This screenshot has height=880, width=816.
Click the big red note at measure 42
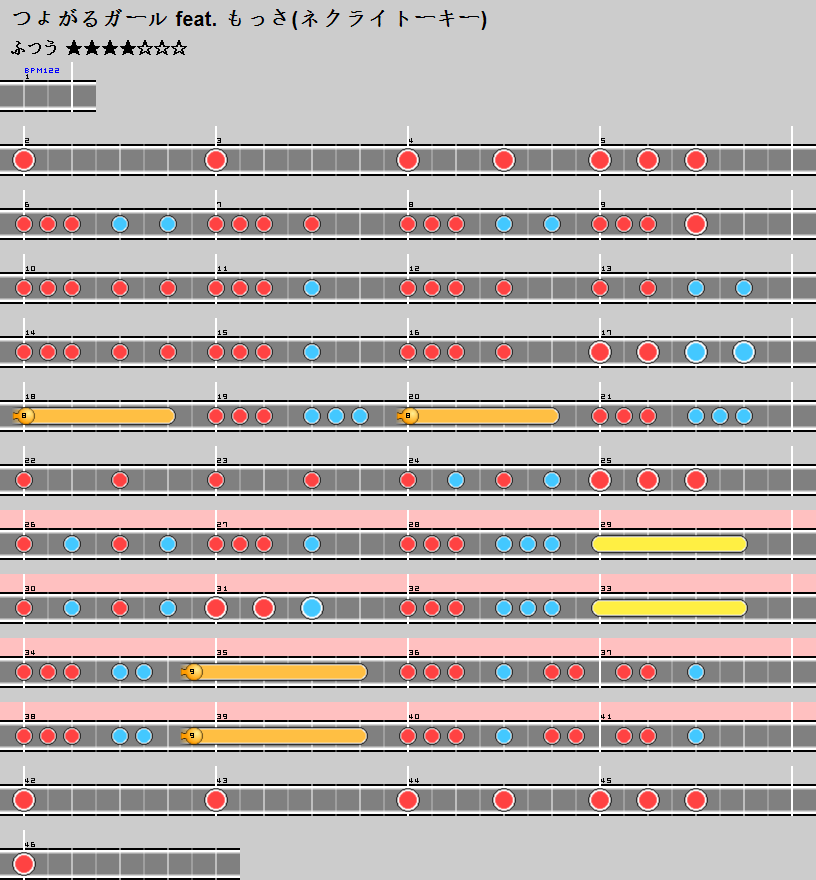(24, 800)
